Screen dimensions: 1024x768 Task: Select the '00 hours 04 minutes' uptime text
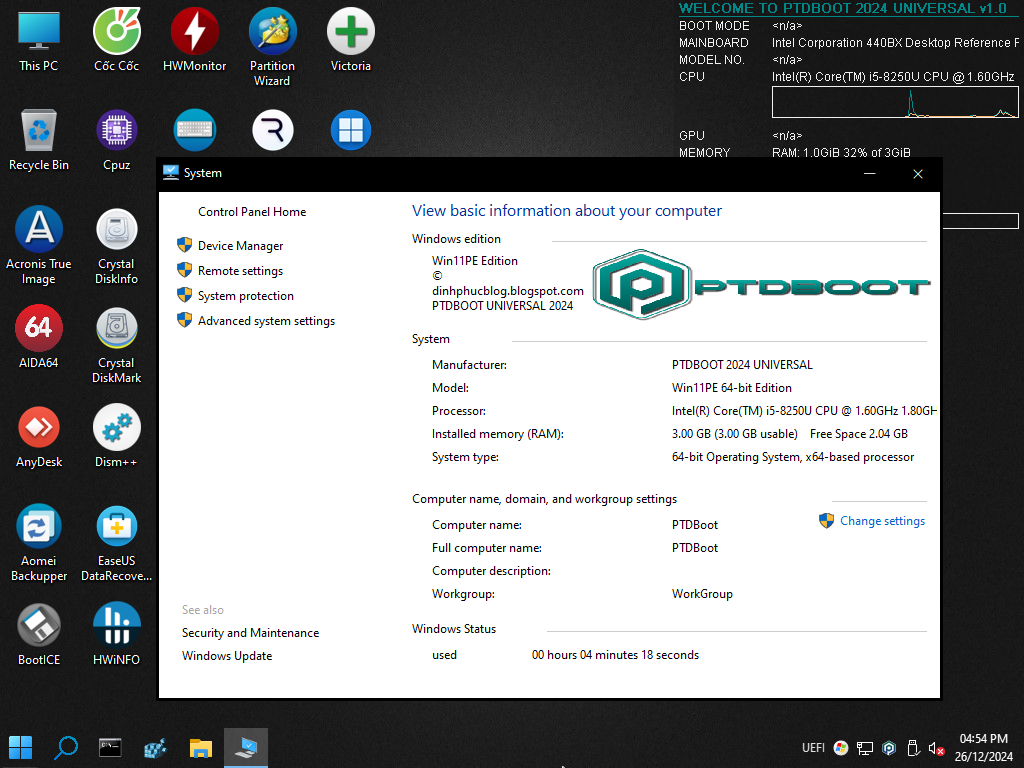coord(615,654)
